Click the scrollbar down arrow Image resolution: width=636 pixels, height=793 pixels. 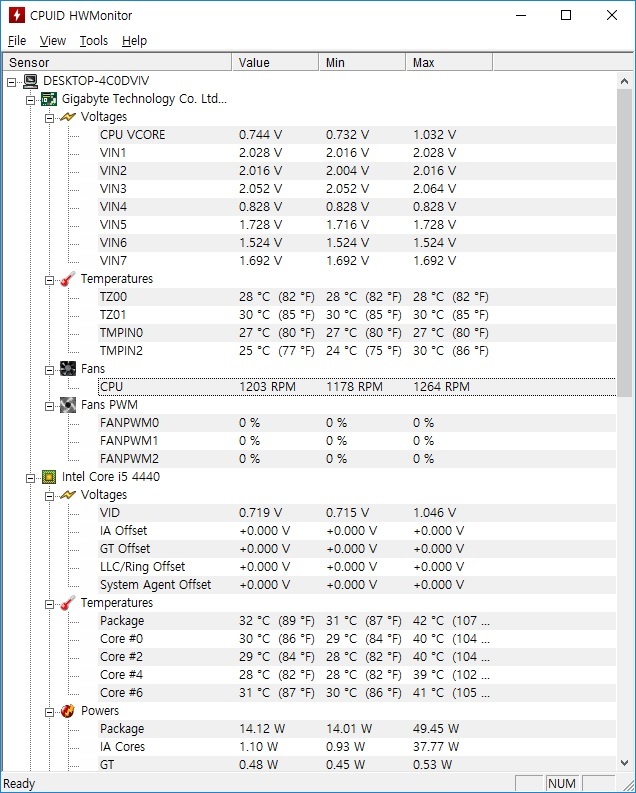(624, 763)
